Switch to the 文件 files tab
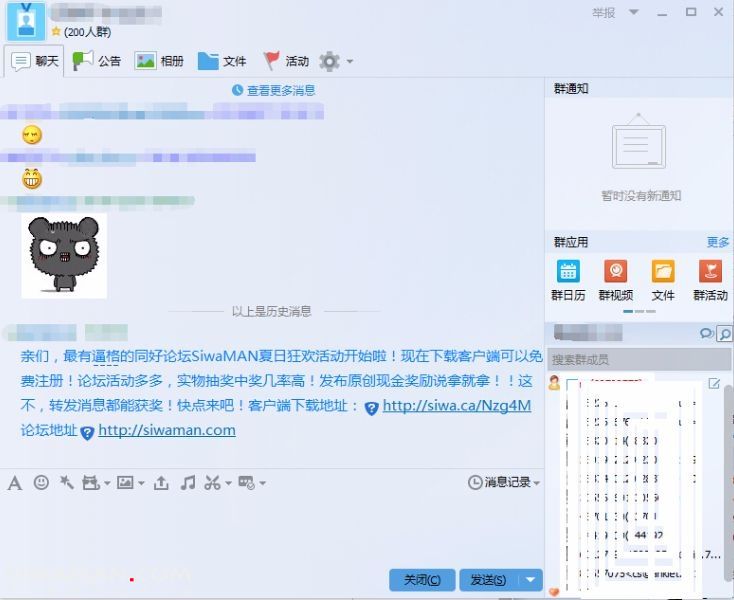The width and height of the screenshot is (734, 600). pyautogui.click(x=223, y=61)
